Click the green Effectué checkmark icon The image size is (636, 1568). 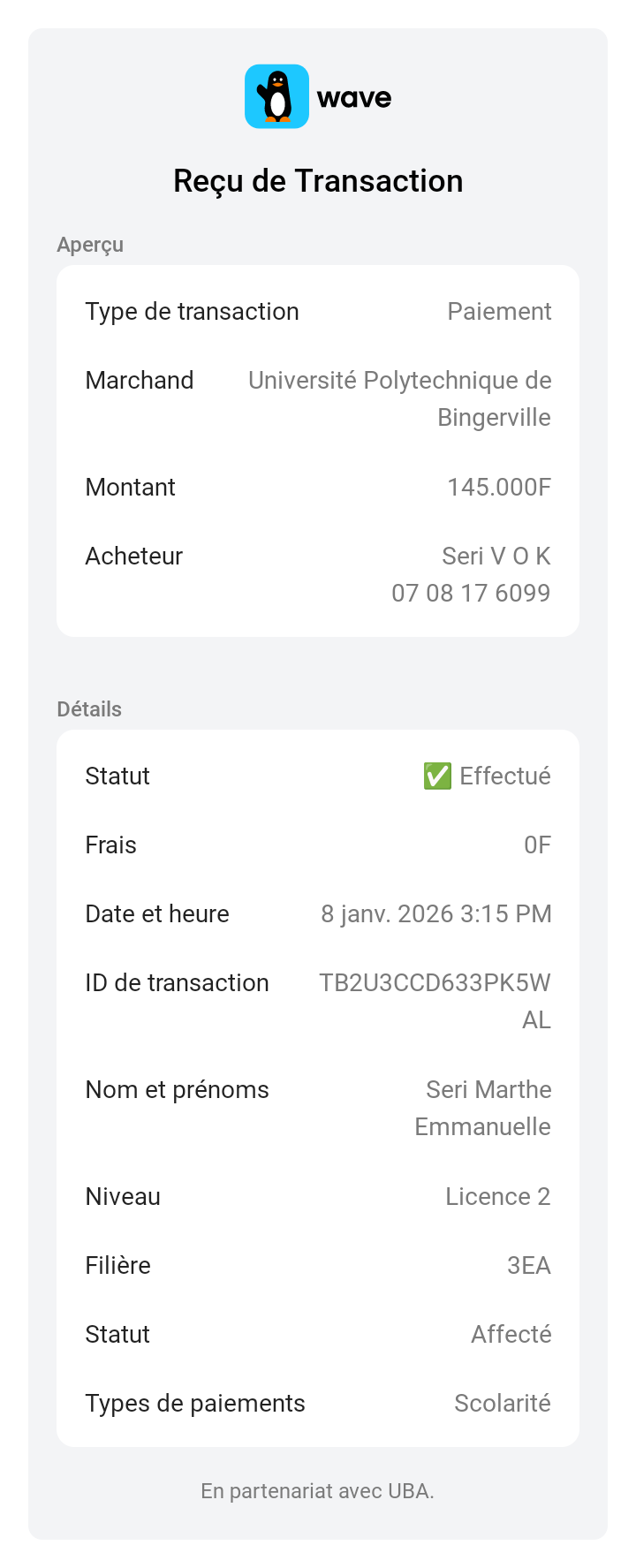point(437,776)
